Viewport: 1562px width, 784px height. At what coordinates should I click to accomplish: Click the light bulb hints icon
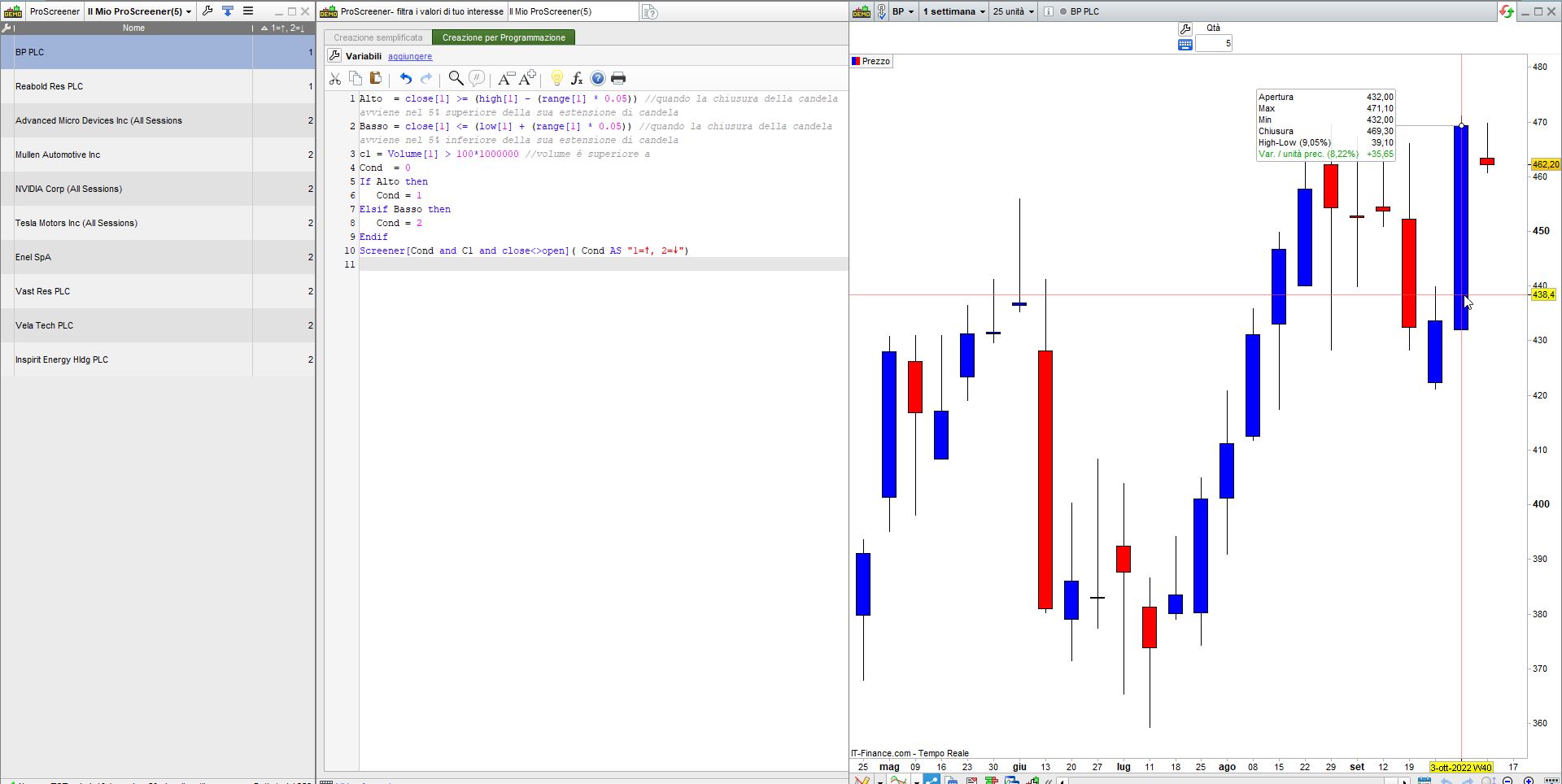pyautogui.click(x=556, y=79)
